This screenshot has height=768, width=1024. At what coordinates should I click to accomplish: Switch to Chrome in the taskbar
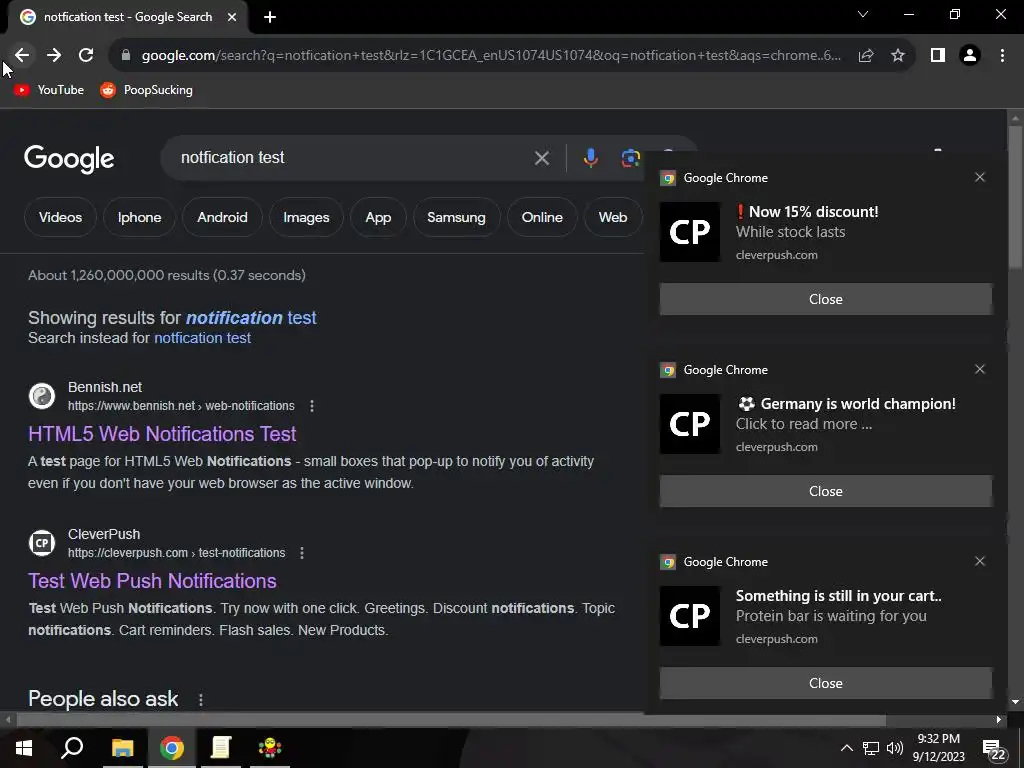tap(172, 748)
